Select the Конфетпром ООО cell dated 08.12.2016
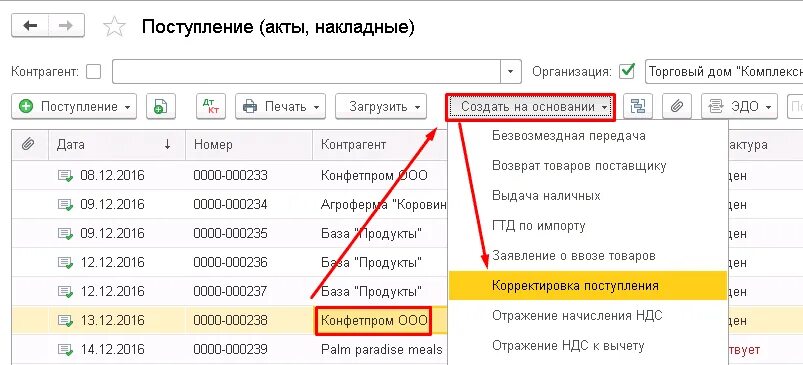803x365 pixels. point(374,176)
